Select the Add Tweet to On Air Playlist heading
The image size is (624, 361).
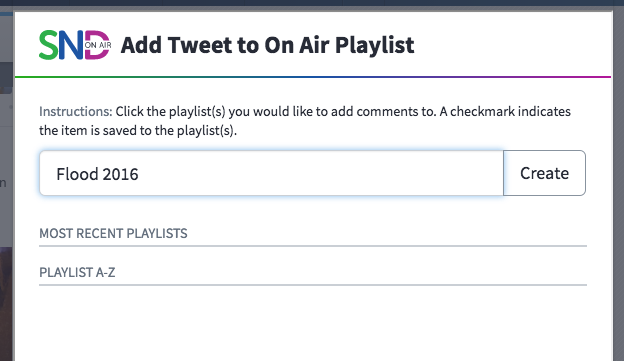(x=267, y=45)
